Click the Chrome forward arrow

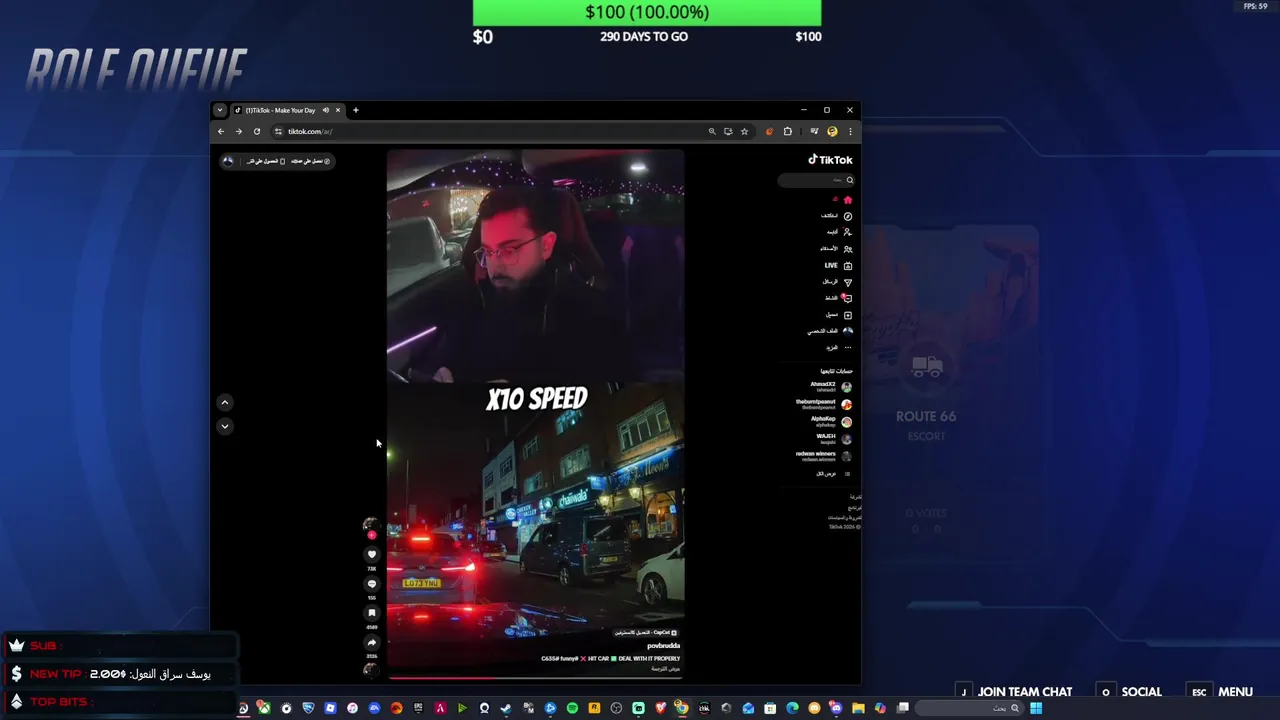point(239,132)
